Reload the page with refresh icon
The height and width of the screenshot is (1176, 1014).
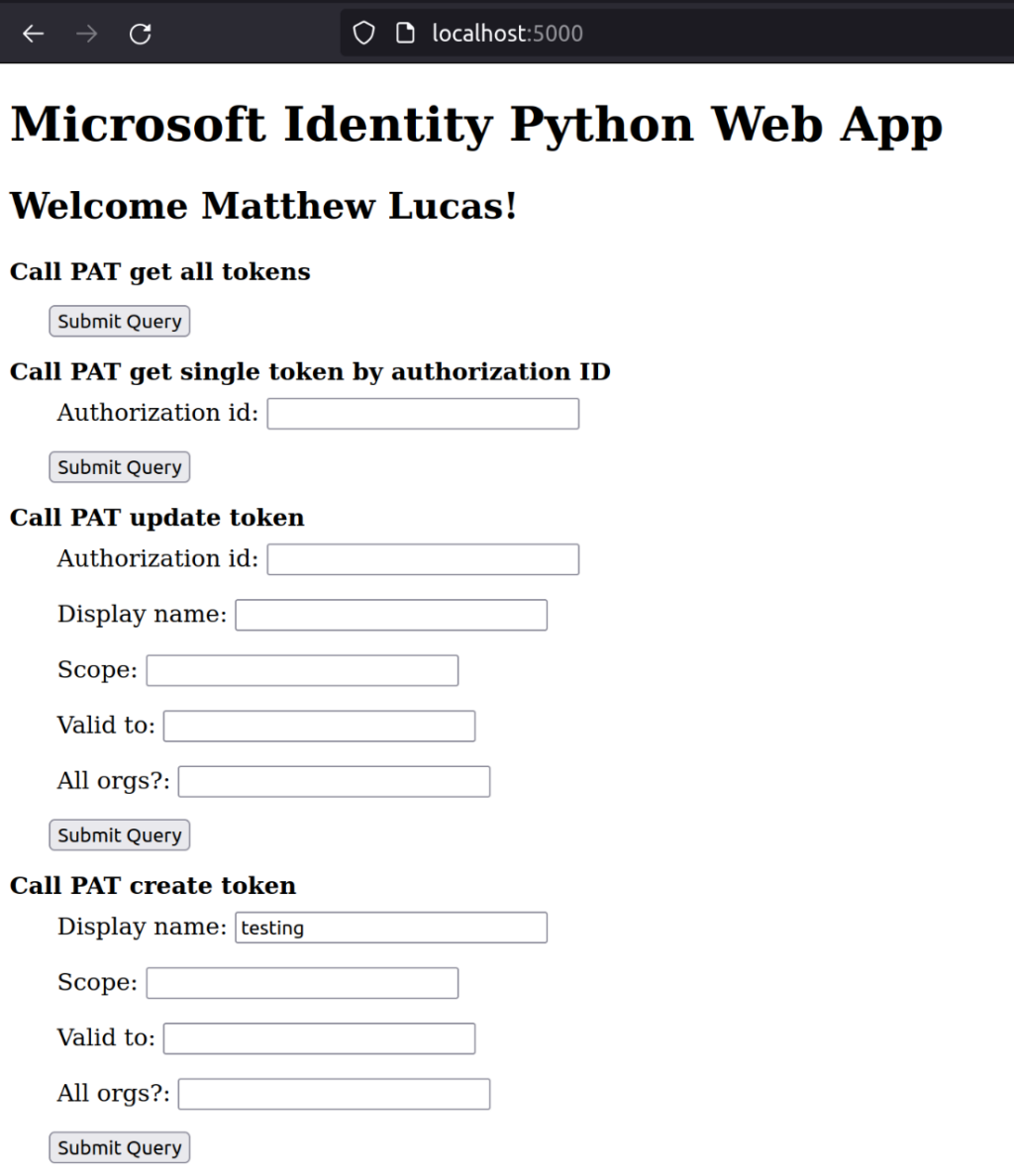click(x=141, y=34)
